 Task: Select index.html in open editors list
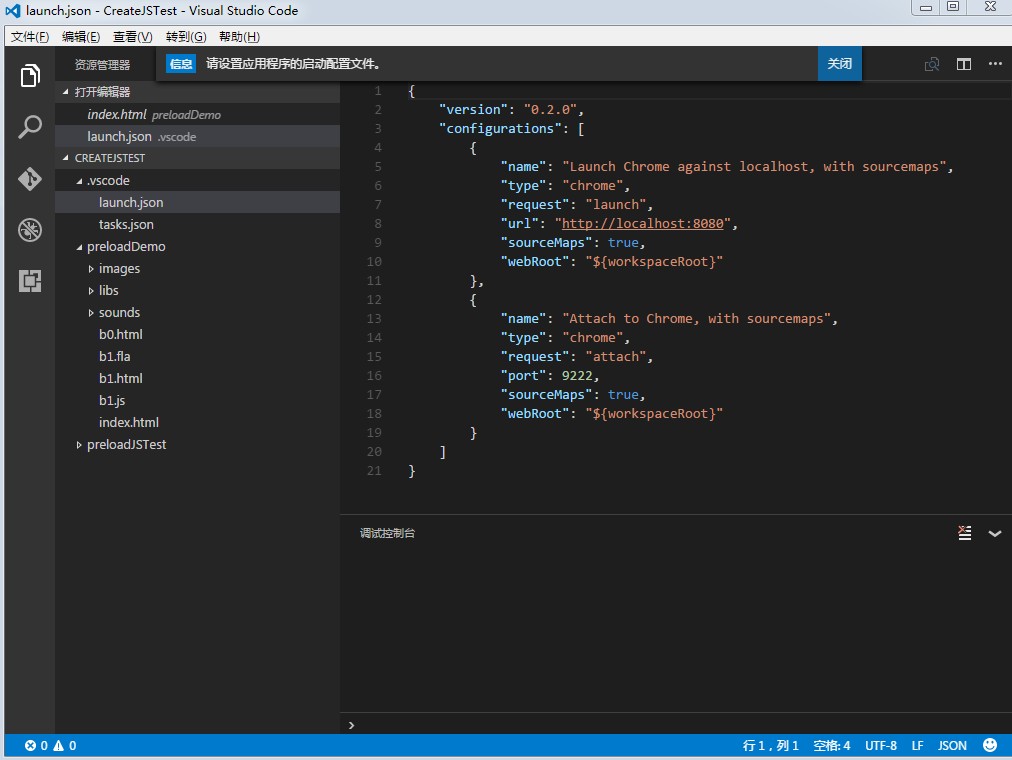pyautogui.click(x=197, y=114)
